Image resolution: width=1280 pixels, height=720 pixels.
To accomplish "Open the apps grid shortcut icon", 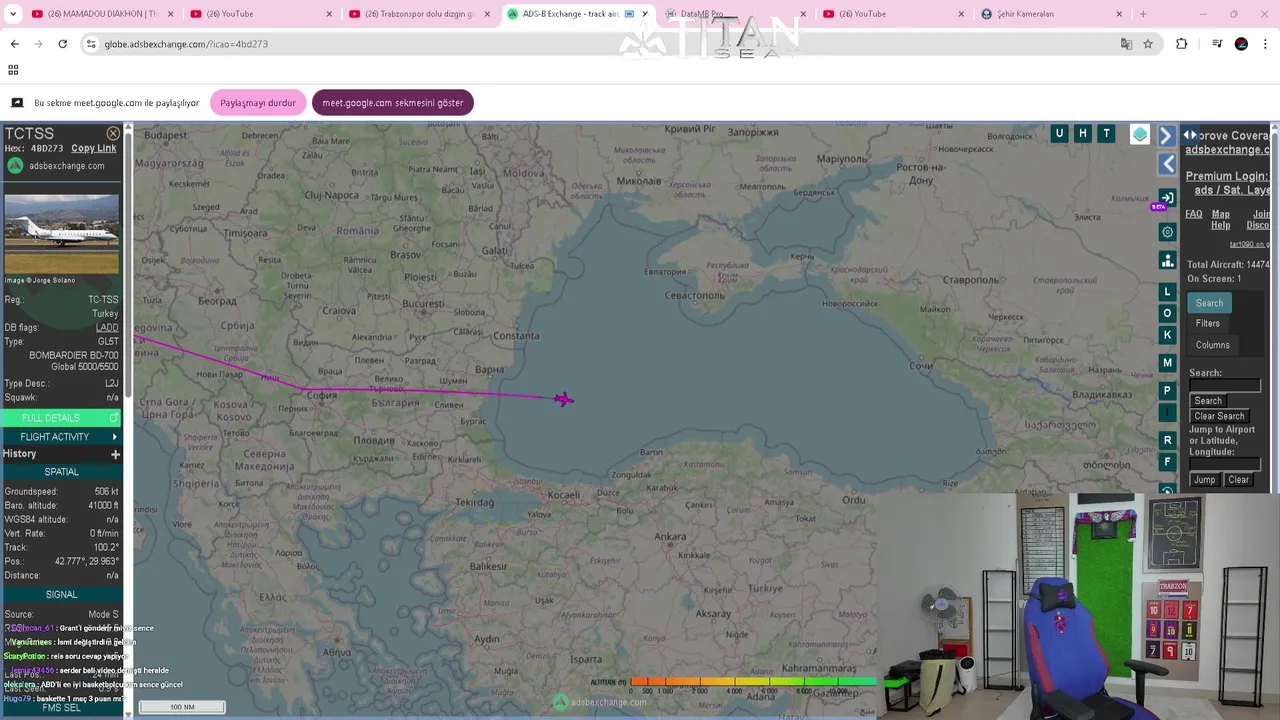I will [13, 70].
